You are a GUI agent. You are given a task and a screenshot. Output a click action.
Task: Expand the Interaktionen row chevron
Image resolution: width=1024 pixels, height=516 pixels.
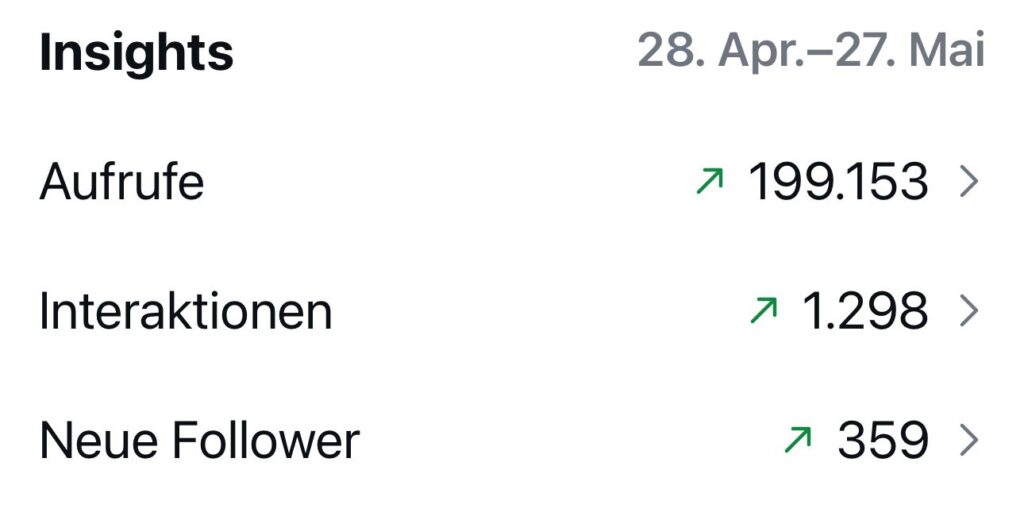tap(969, 311)
